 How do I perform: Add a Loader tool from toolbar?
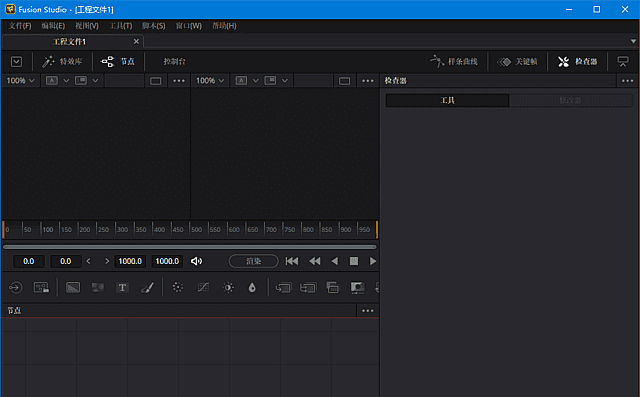click(x=16, y=288)
